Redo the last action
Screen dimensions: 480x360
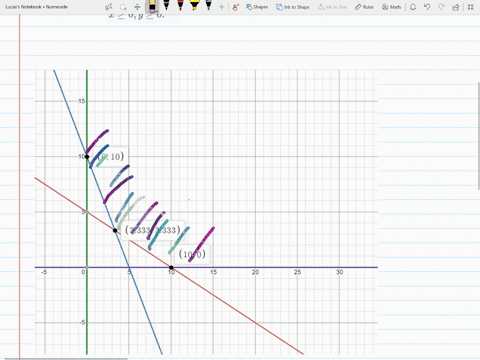pyautogui.click(x=441, y=7)
